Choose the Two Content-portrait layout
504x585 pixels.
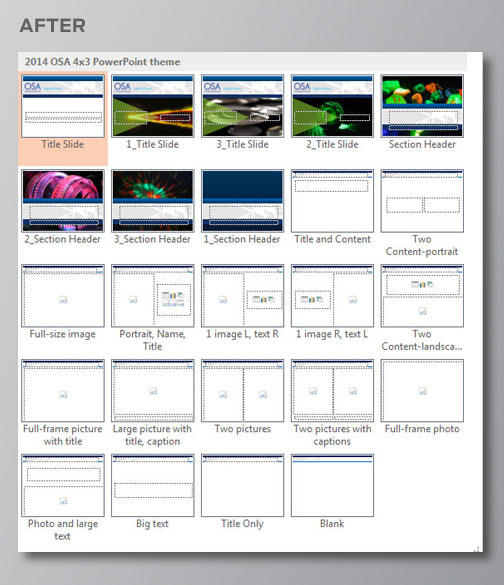click(x=422, y=201)
